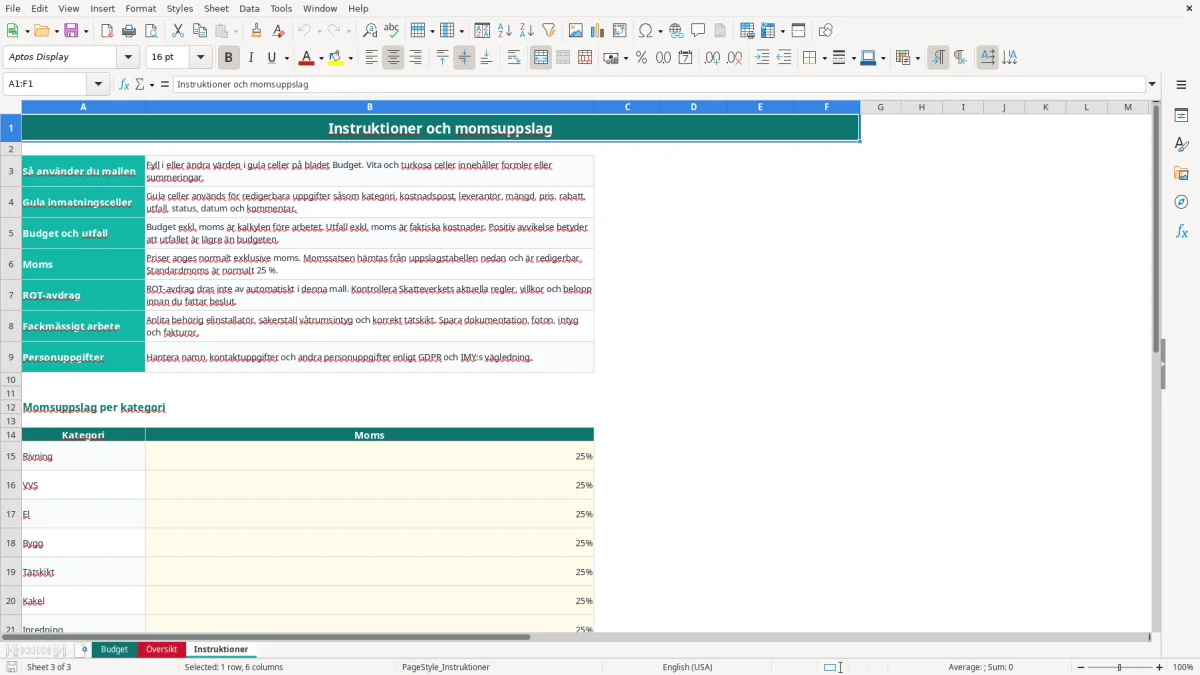The width and height of the screenshot is (1200, 675).
Task: Toggle Align Right
Action: click(x=415, y=58)
